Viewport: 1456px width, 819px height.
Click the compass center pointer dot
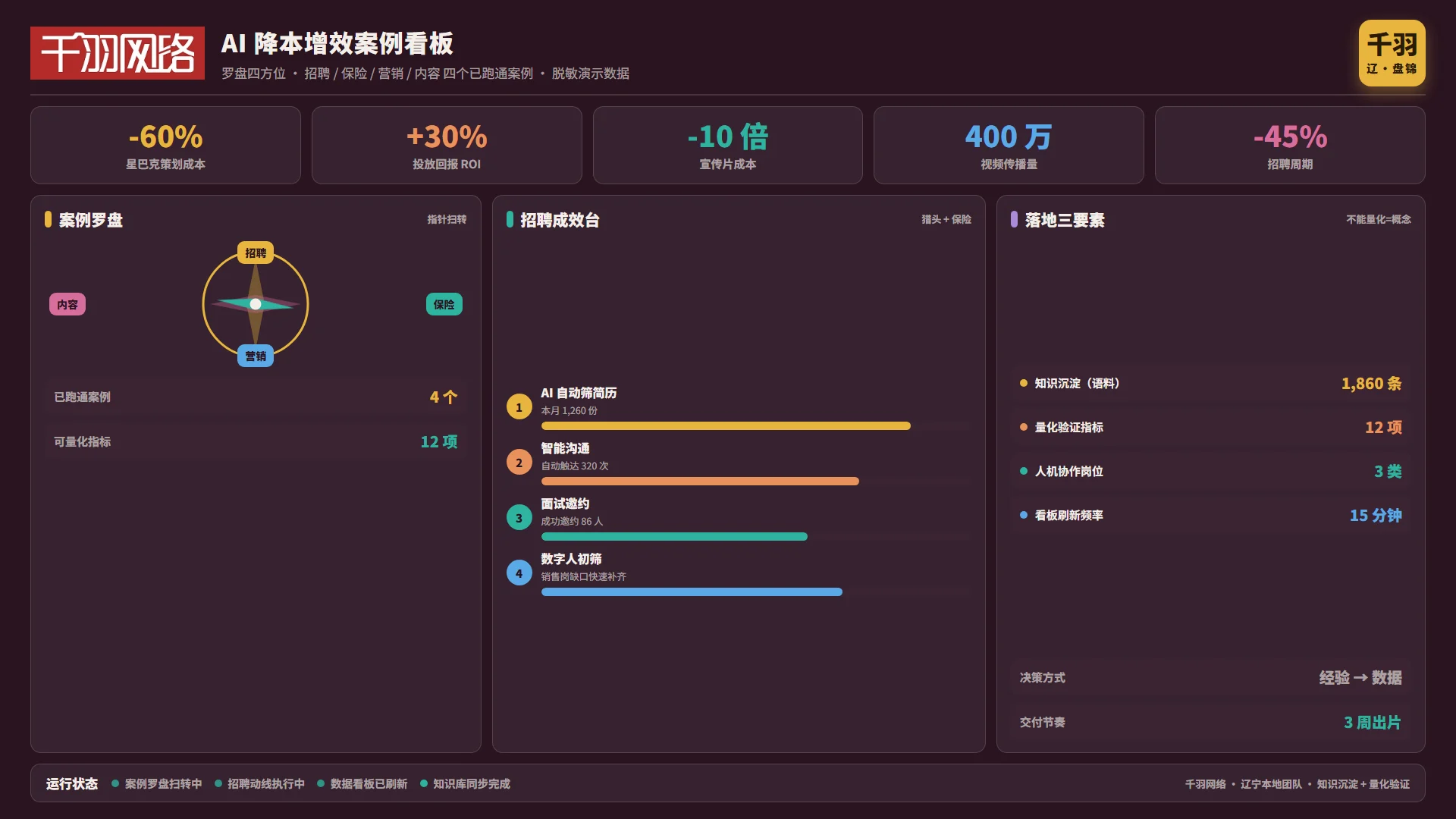tap(256, 304)
